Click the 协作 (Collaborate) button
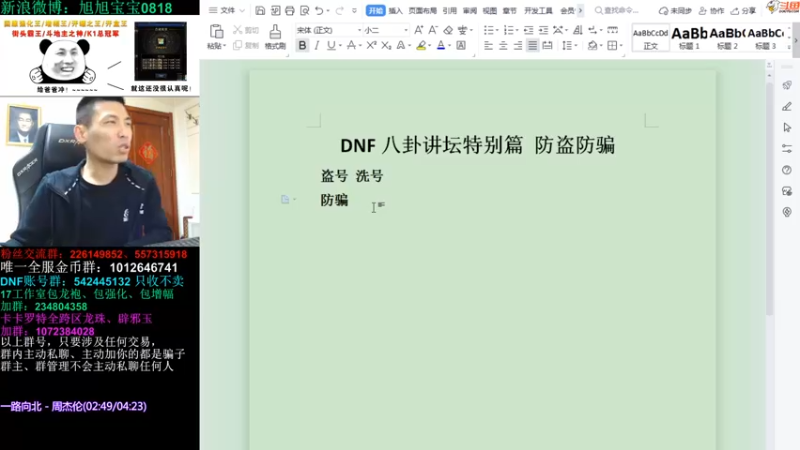The height and width of the screenshot is (450, 800). tap(711, 10)
